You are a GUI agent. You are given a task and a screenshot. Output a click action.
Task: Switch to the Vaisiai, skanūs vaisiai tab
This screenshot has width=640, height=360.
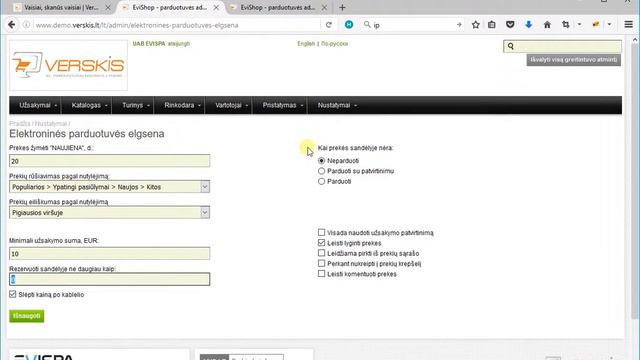coord(61,7)
